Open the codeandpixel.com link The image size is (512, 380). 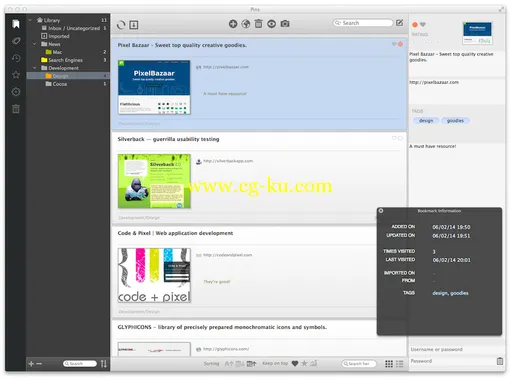[x=228, y=255]
